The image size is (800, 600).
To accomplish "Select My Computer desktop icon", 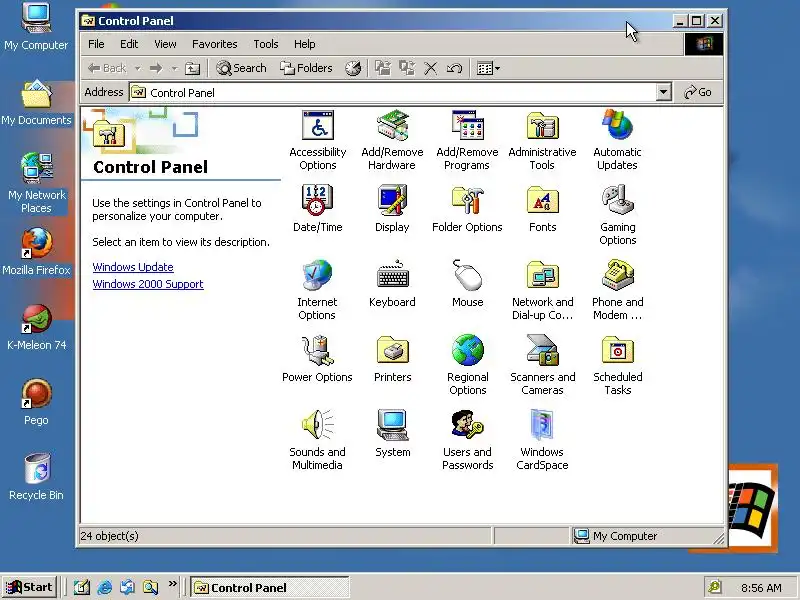I will coord(36,27).
